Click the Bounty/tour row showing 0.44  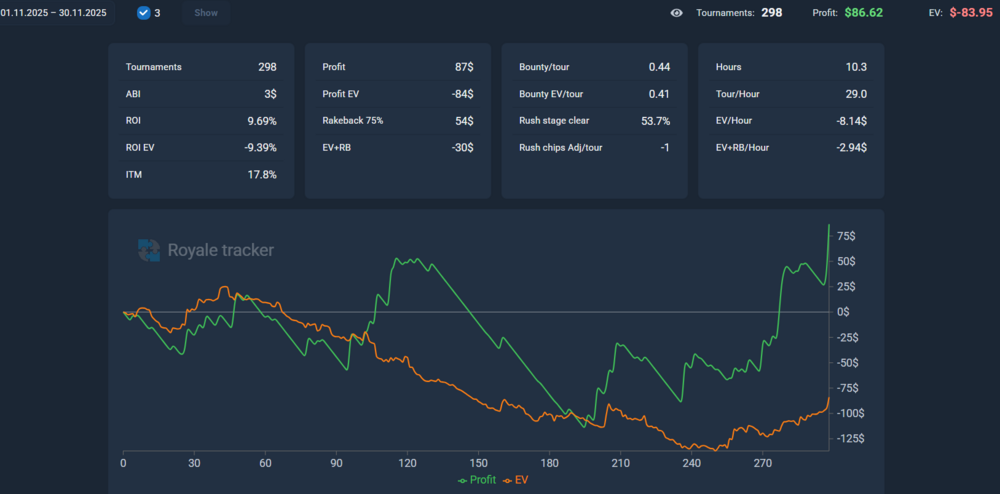coord(594,67)
